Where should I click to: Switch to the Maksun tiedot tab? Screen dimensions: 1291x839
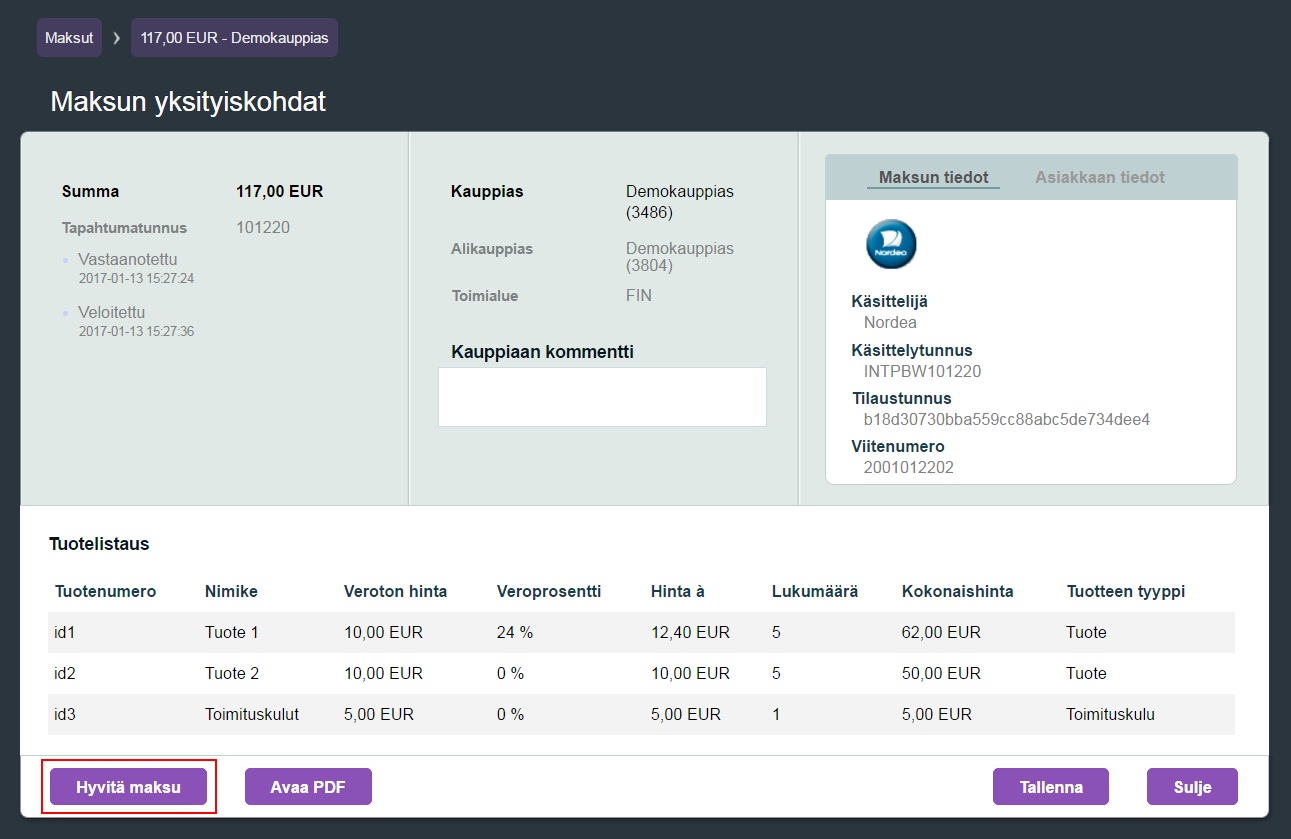tap(933, 177)
